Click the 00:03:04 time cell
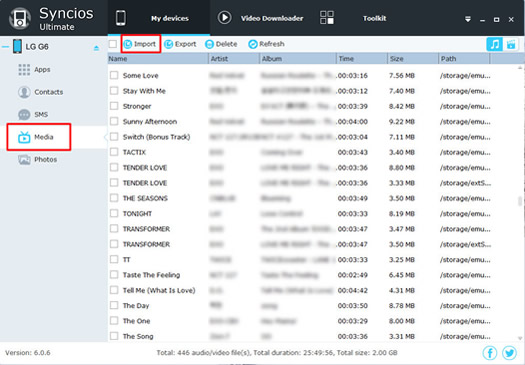 [353, 137]
